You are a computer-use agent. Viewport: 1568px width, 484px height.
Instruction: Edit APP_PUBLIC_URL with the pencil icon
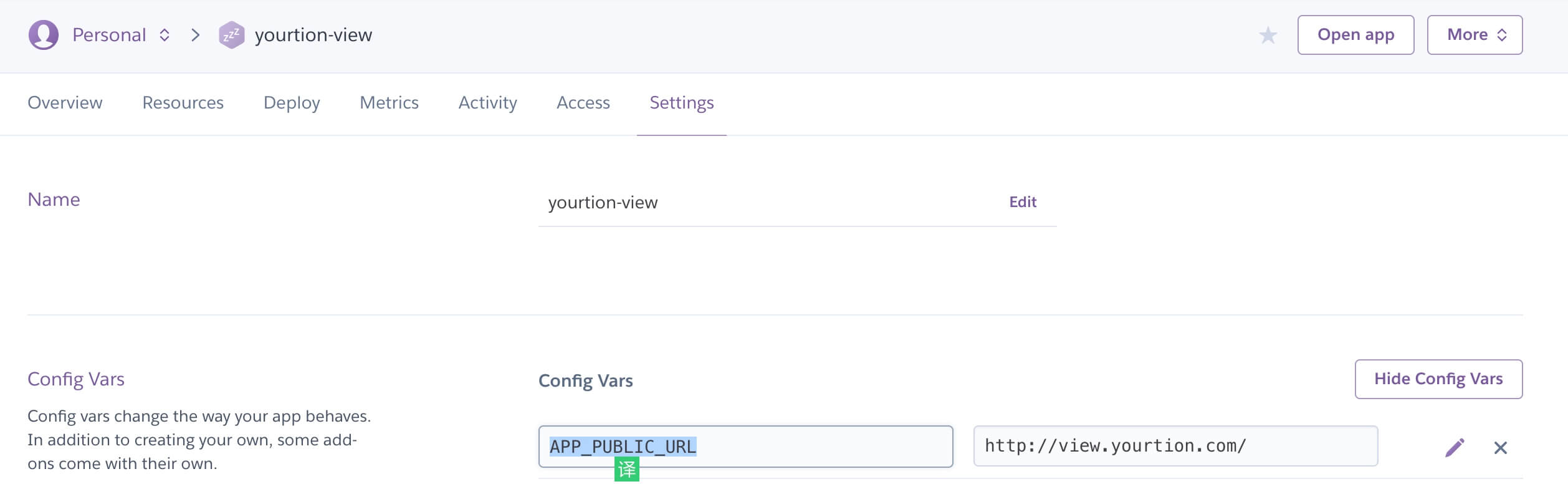coord(1455,447)
